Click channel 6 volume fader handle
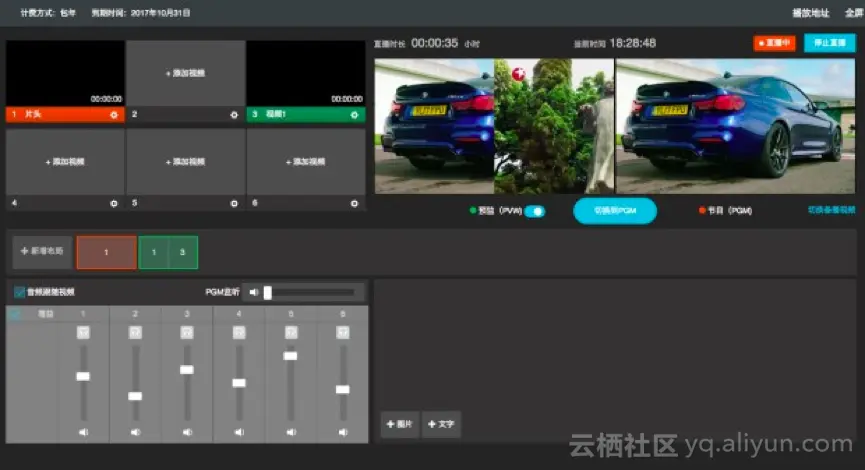The width and height of the screenshot is (865, 470). [x=343, y=389]
